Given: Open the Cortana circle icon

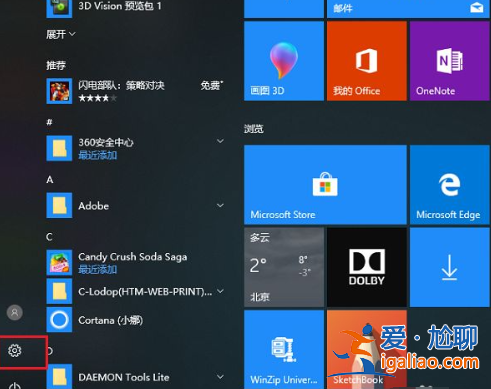Looking at the screenshot, I should (x=59, y=320).
